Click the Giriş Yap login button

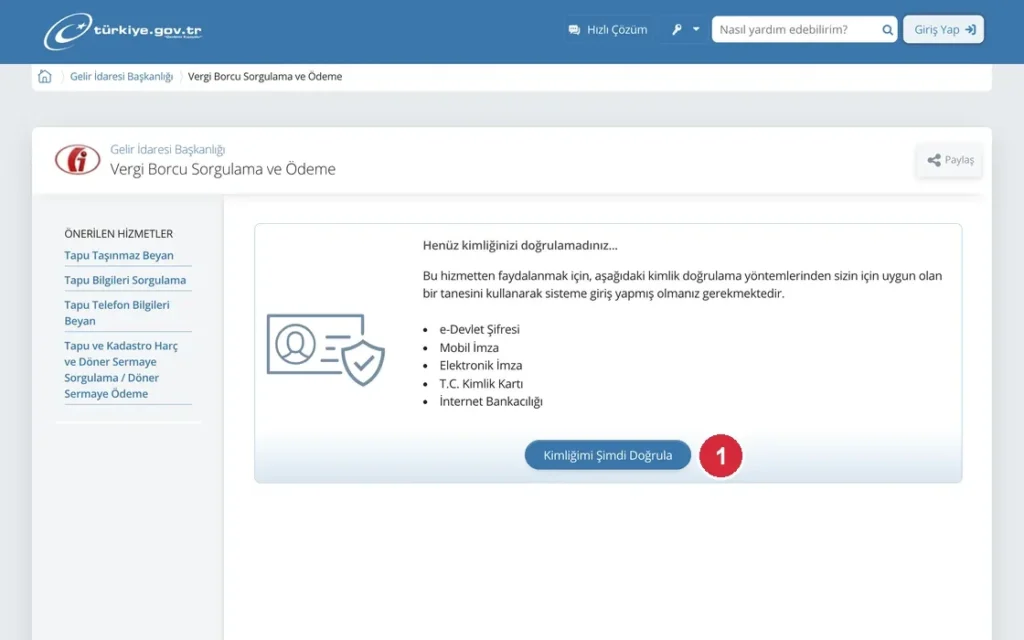[944, 29]
